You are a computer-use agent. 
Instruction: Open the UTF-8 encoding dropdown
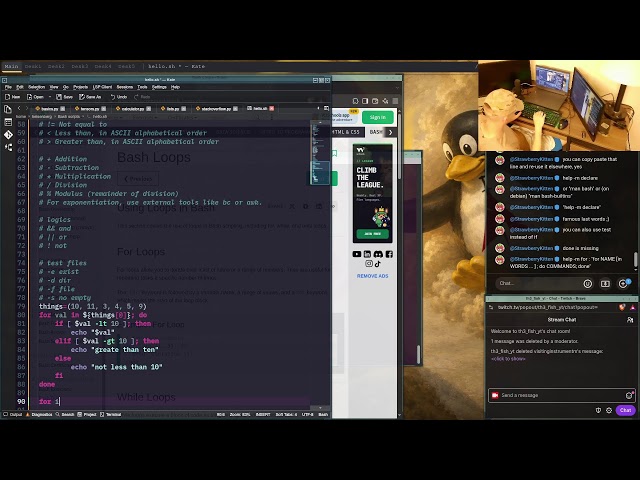click(x=307, y=414)
